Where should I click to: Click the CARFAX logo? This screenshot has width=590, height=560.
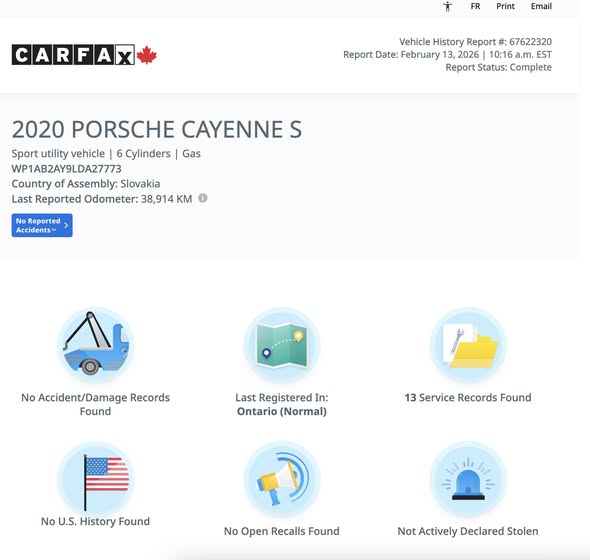point(73,55)
